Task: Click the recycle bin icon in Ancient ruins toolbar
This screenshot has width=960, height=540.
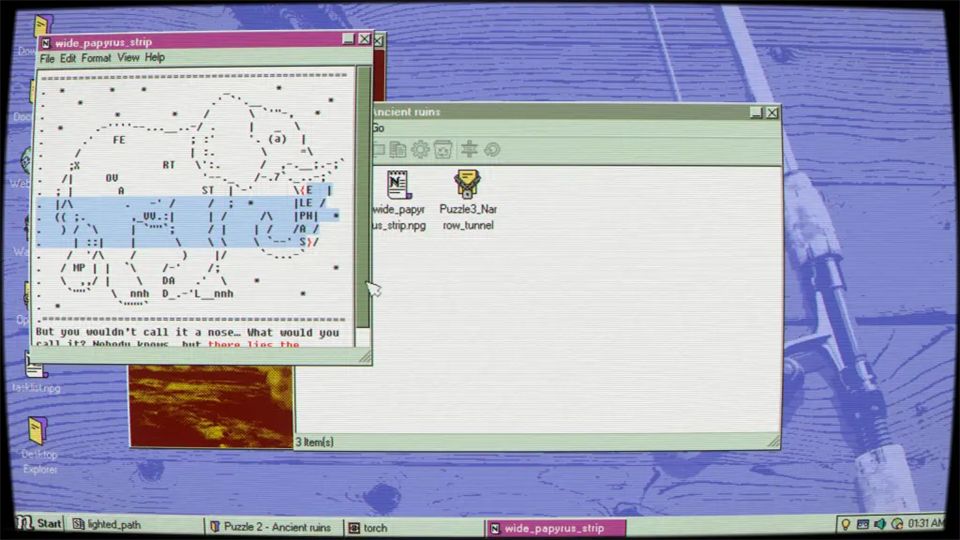Action: (x=443, y=149)
